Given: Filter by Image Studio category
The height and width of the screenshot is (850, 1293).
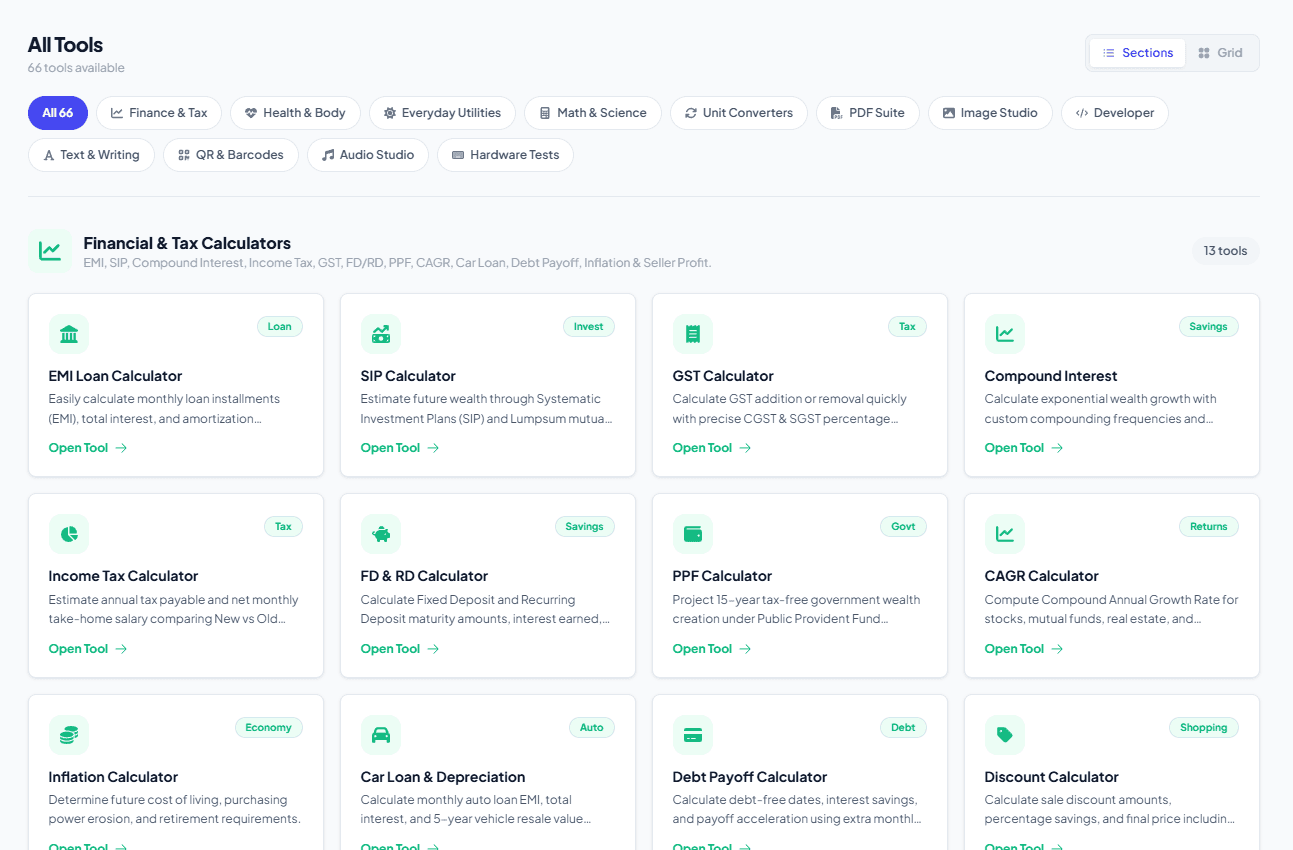Looking at the screenshot, I should tap(990, 113).
